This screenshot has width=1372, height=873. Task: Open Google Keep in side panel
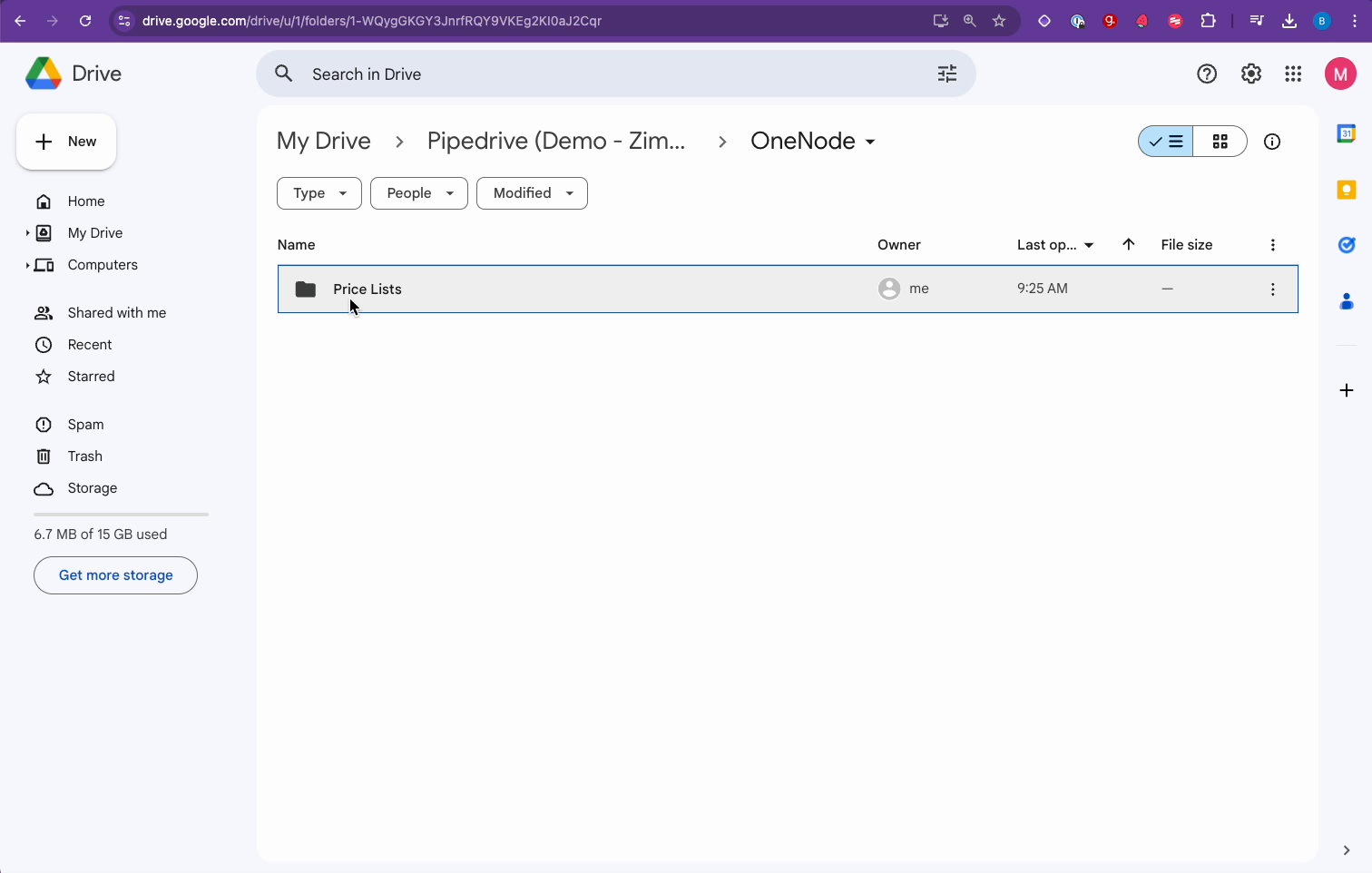point(1346,190)
